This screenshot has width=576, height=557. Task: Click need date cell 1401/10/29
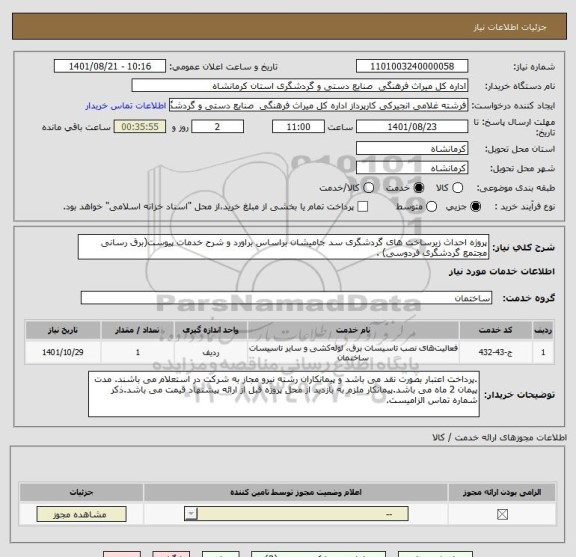pyautogui.click(x=63, y=352)
